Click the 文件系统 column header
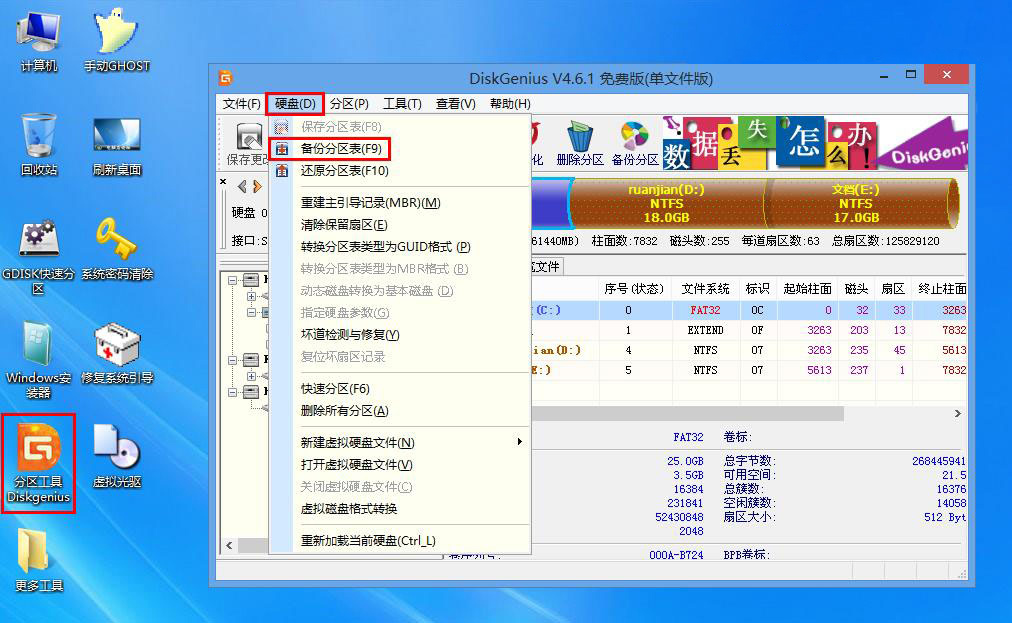The width and height of the screenshot is (1012, 623). point(705,289)
